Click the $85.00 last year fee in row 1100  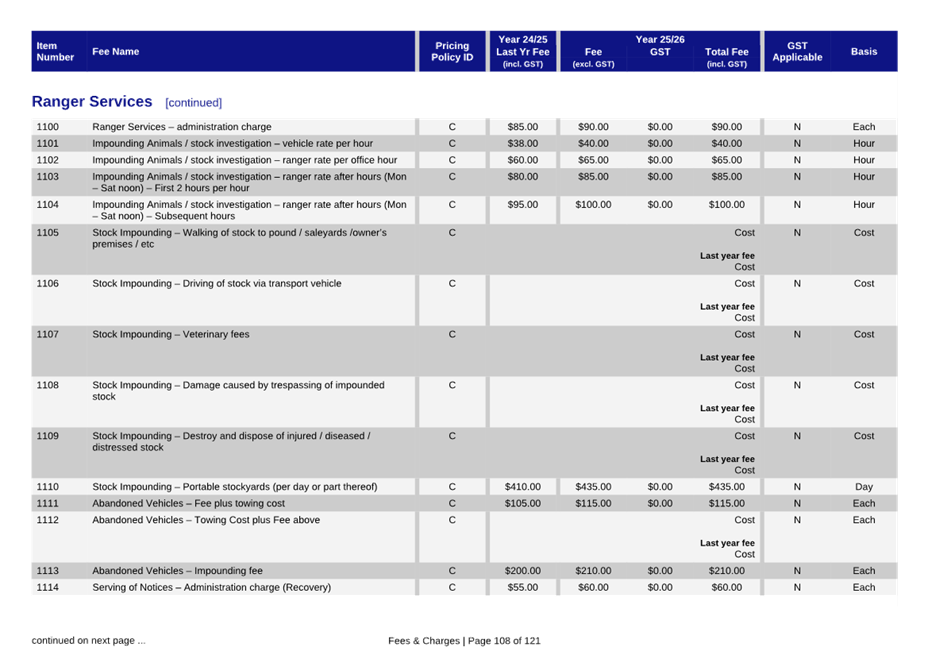[x=523, y=127]
